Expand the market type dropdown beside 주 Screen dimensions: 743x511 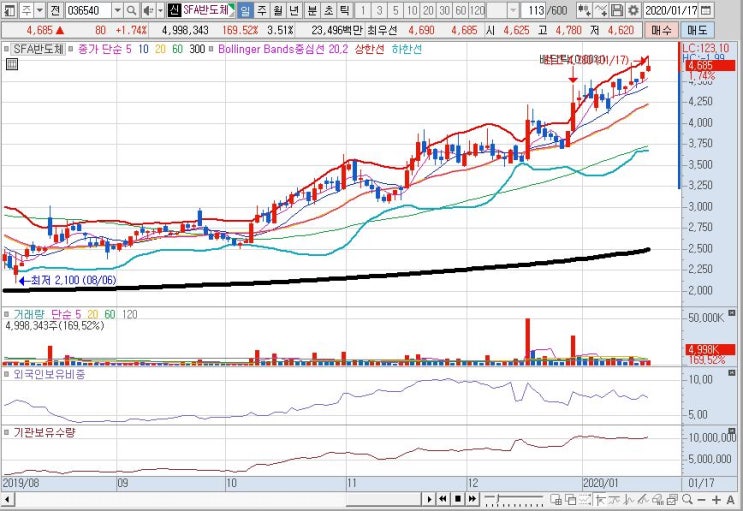click(x=40, y=10)
